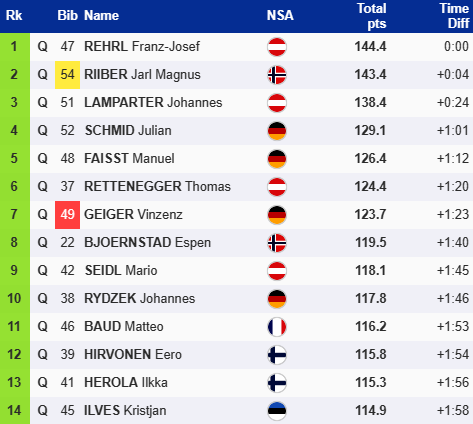473x424 pixels.
Task: Click Finland flag icon for HIRVONEN Eero
Action: 277,355
